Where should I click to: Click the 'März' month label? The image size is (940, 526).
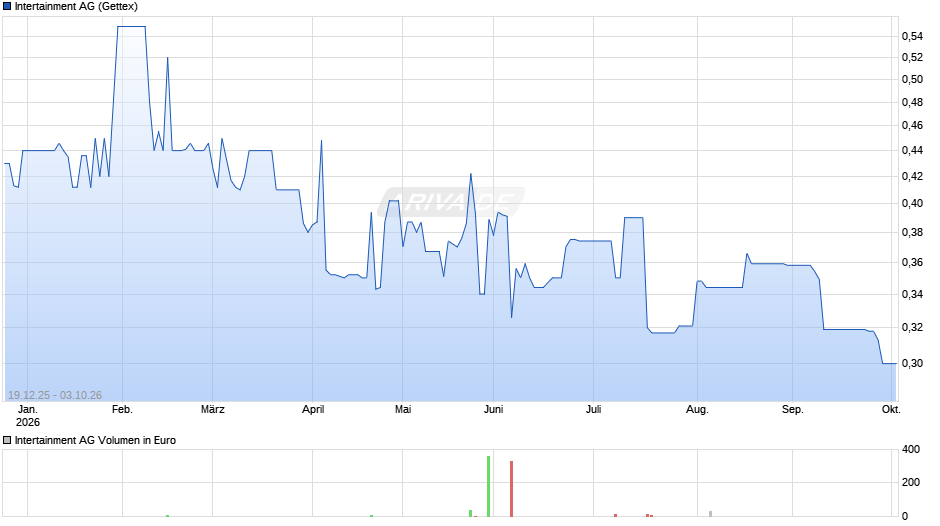(213, 410)
